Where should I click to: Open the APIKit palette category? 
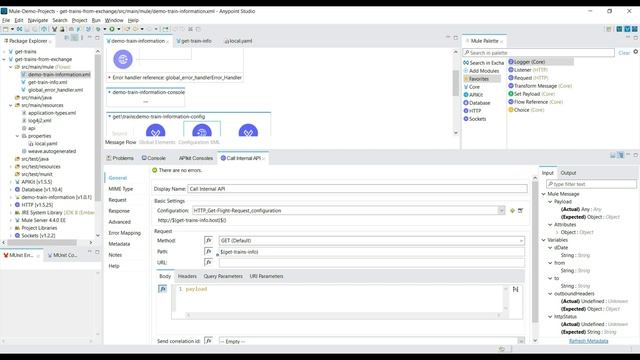coord(473,95)
